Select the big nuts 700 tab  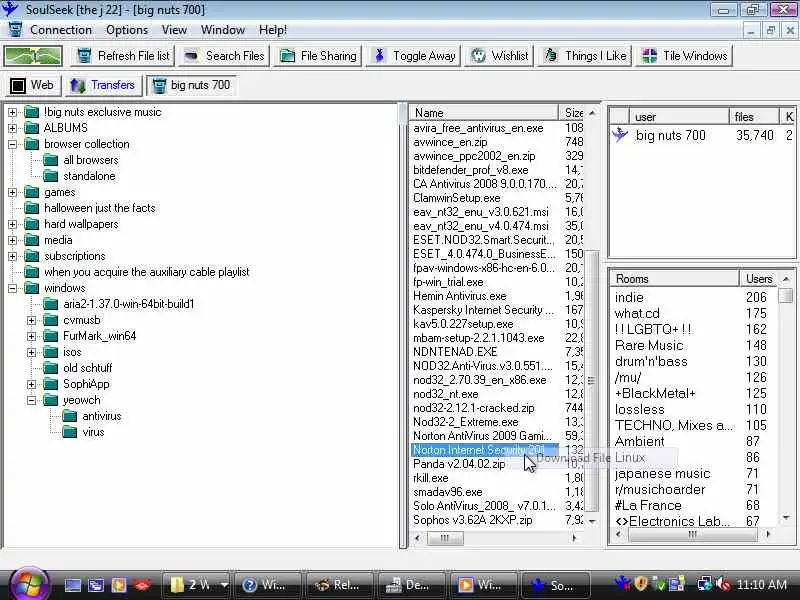(193, 85)
